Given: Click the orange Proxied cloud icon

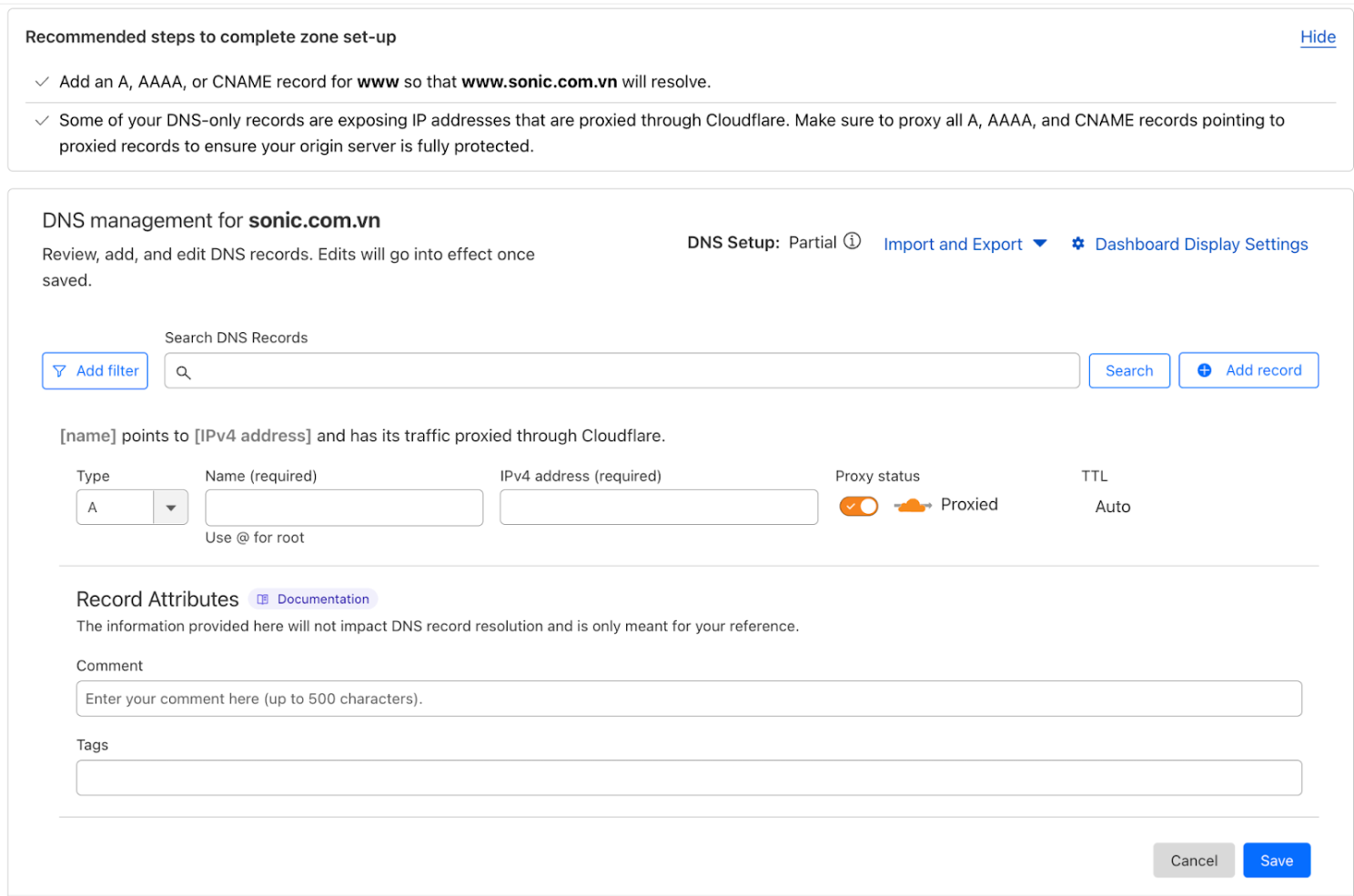Looking at the screenshot, I should click(913, 506).
